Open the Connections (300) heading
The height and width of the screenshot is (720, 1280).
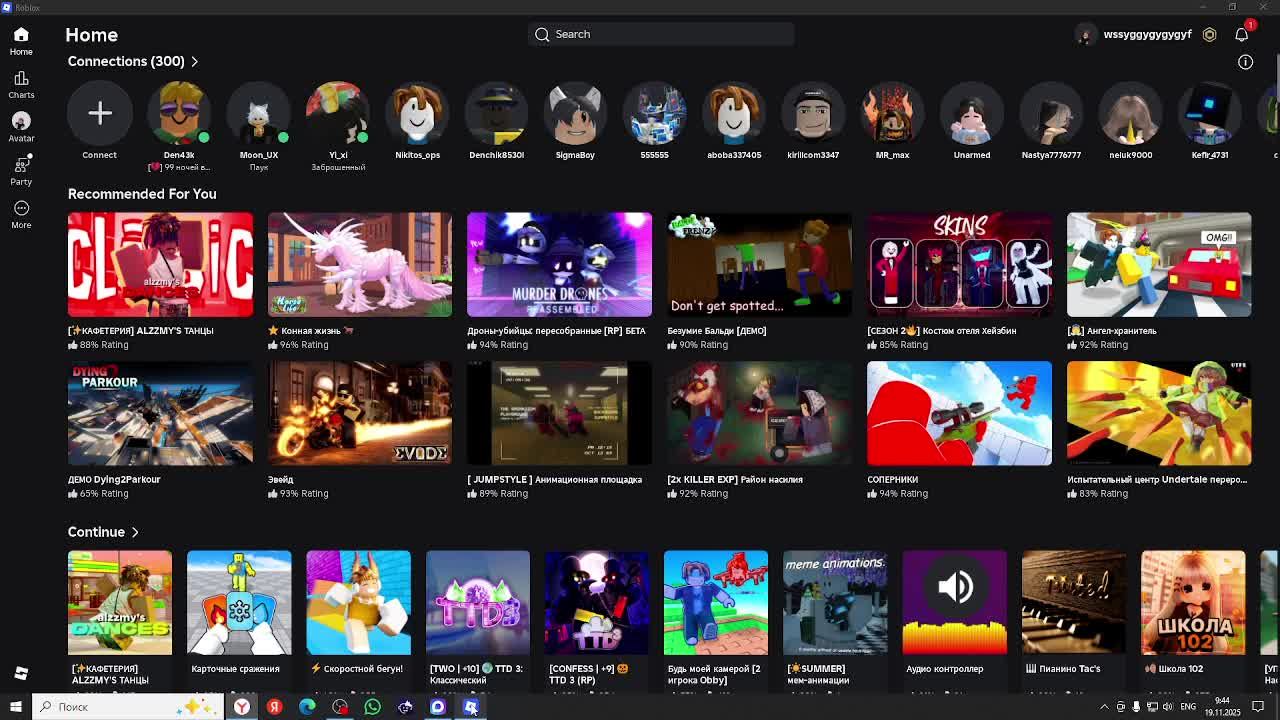coord(126,62)
